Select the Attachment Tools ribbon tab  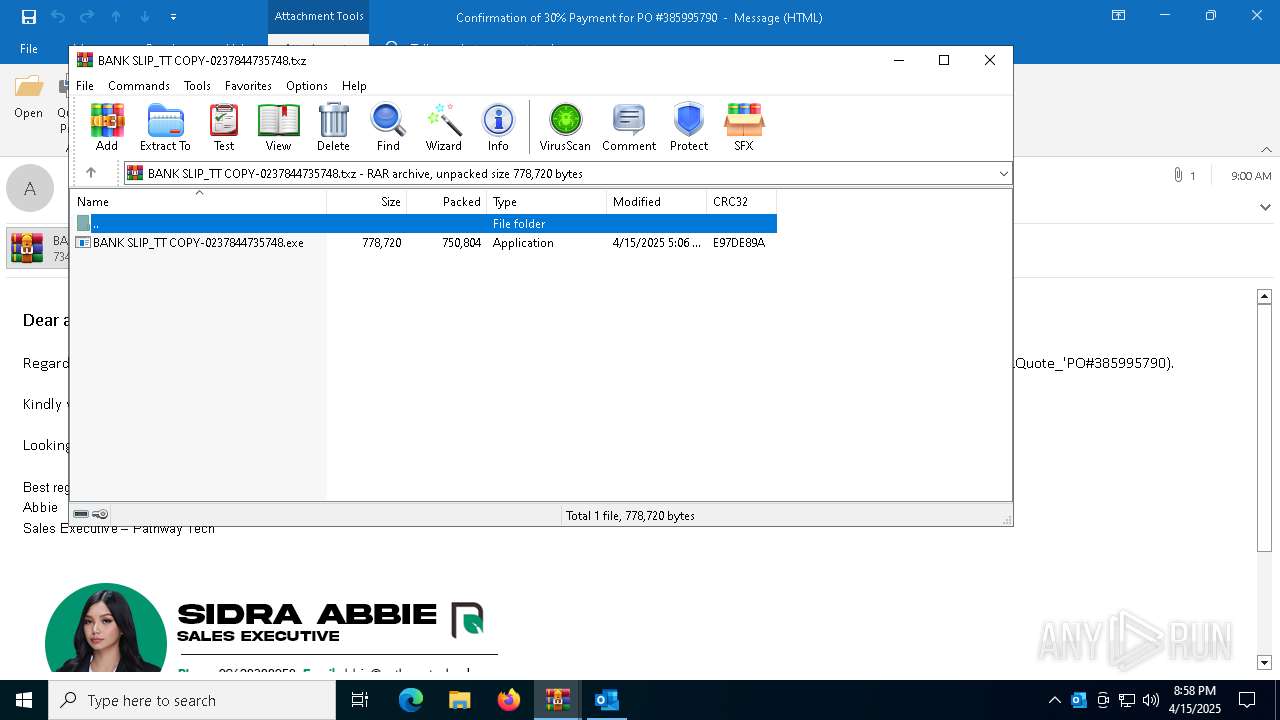coord(319,16)
